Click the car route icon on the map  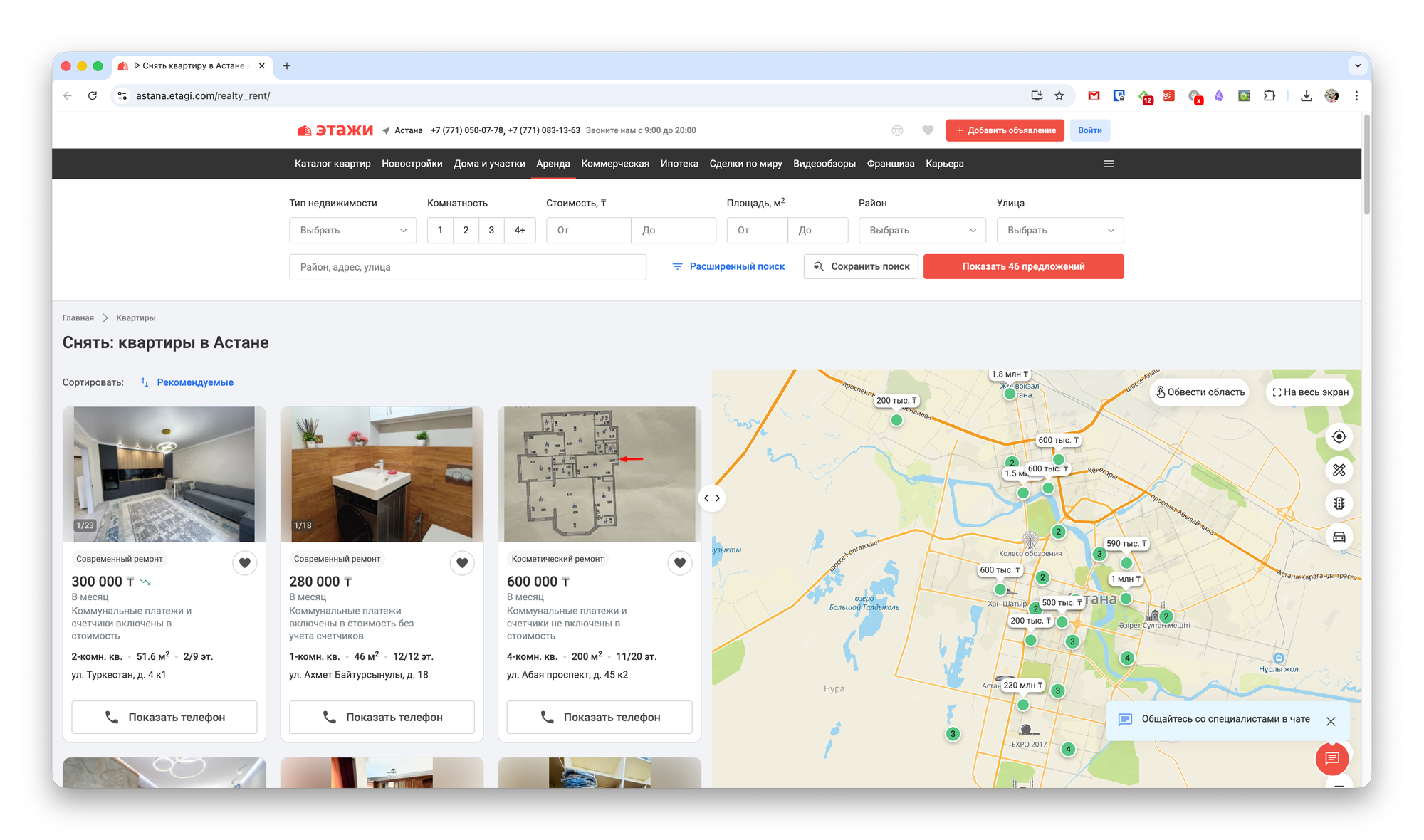tap(1339, 537)
